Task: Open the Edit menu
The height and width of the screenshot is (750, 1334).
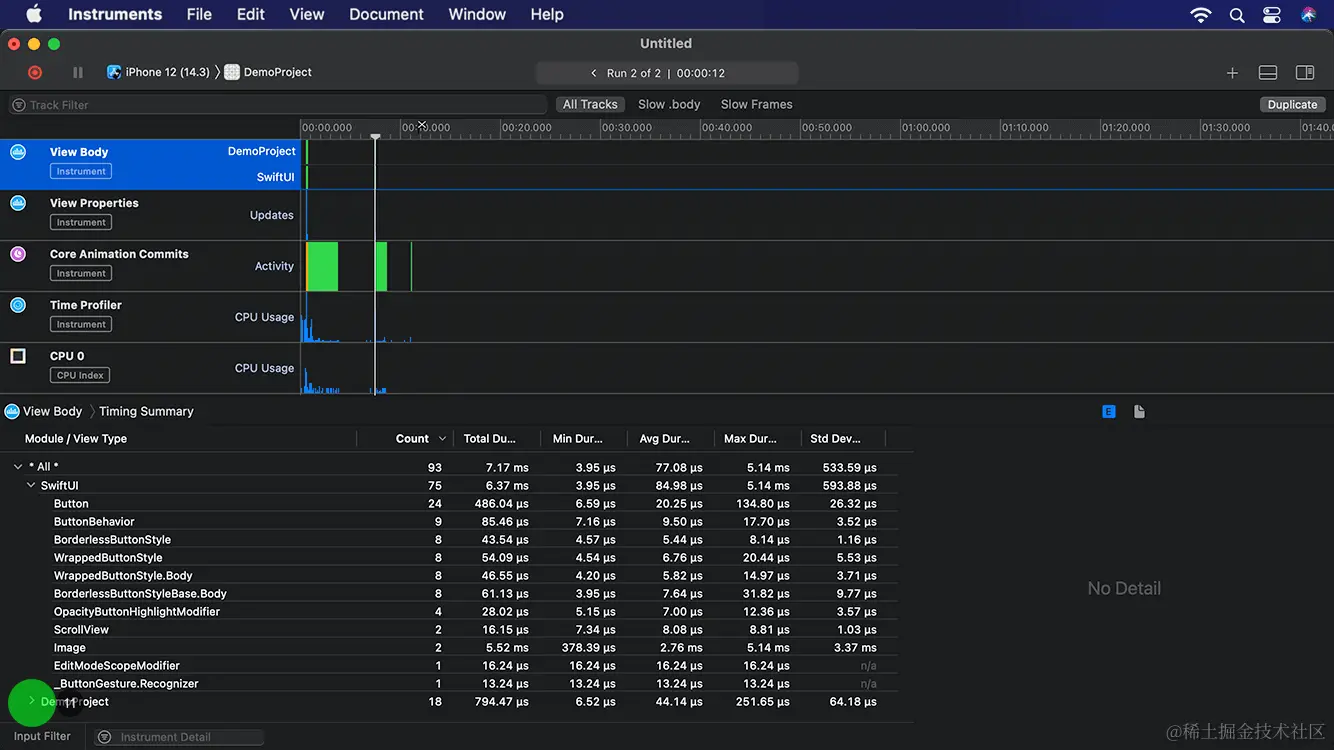Action: coord(251,14)
